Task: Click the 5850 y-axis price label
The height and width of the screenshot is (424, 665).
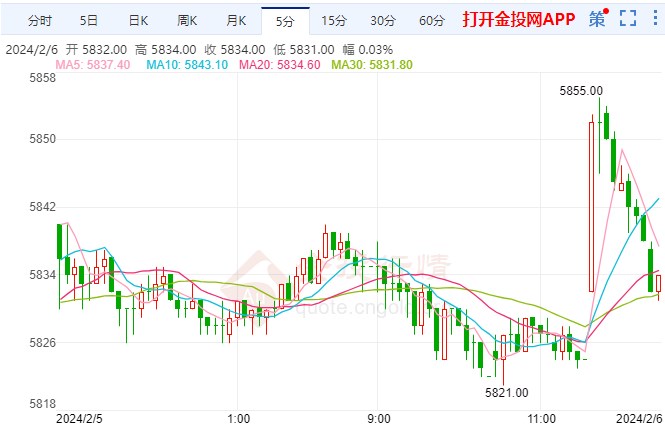Action: [42, 139]
